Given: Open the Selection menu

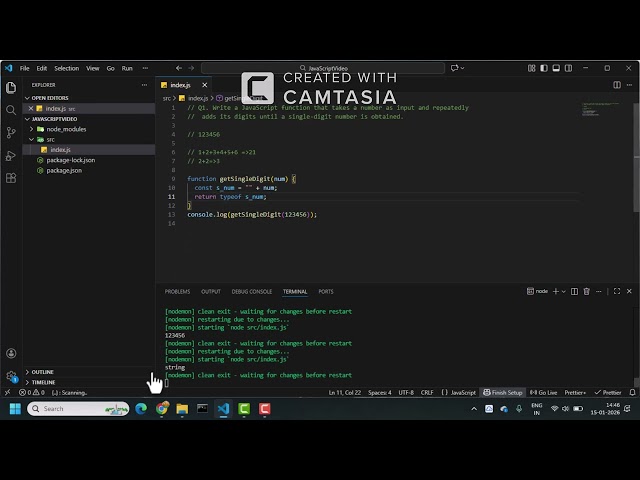Looking at the screenshot, I should 67,68.
